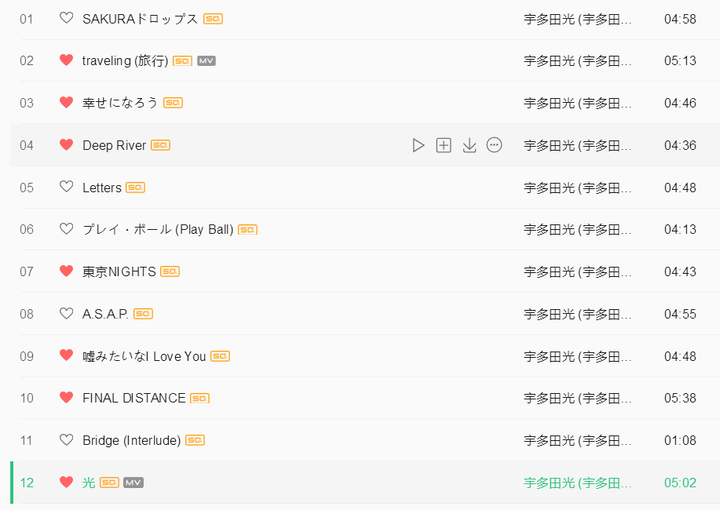Open artist 宇多田光 on Letters row
Viewport: 720px width, 510px height.
coord(578,187)
